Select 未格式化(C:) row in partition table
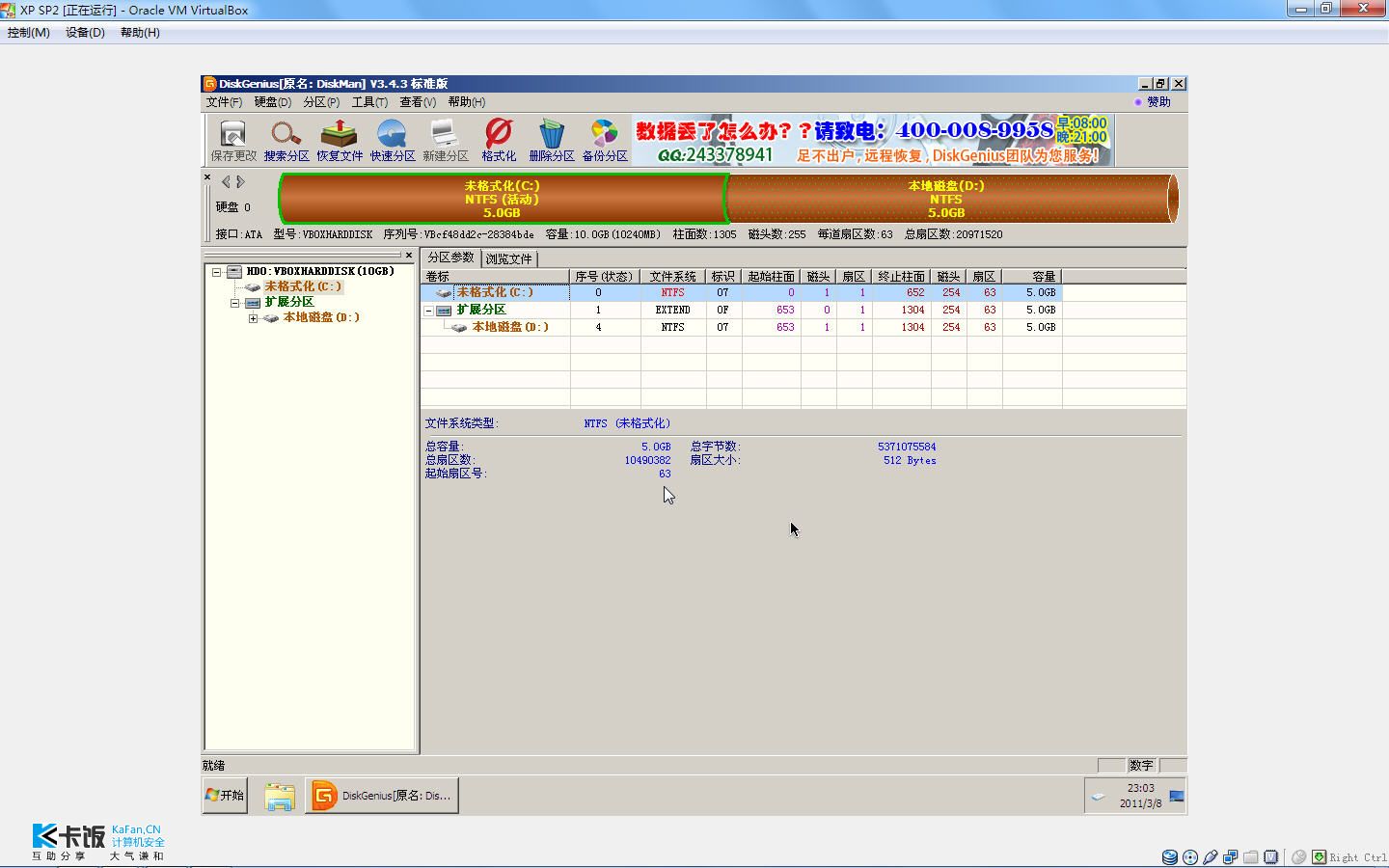The image size is (1389, 868). [x=742, y=292]
